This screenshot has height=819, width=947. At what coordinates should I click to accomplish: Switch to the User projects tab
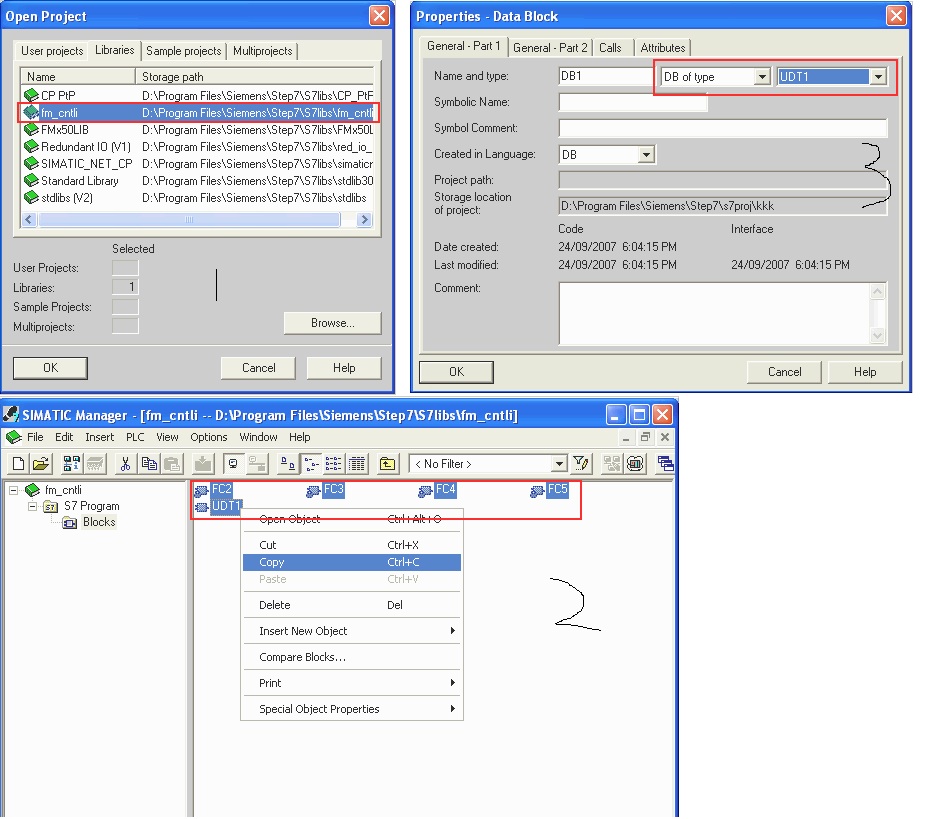coord(52,51)
